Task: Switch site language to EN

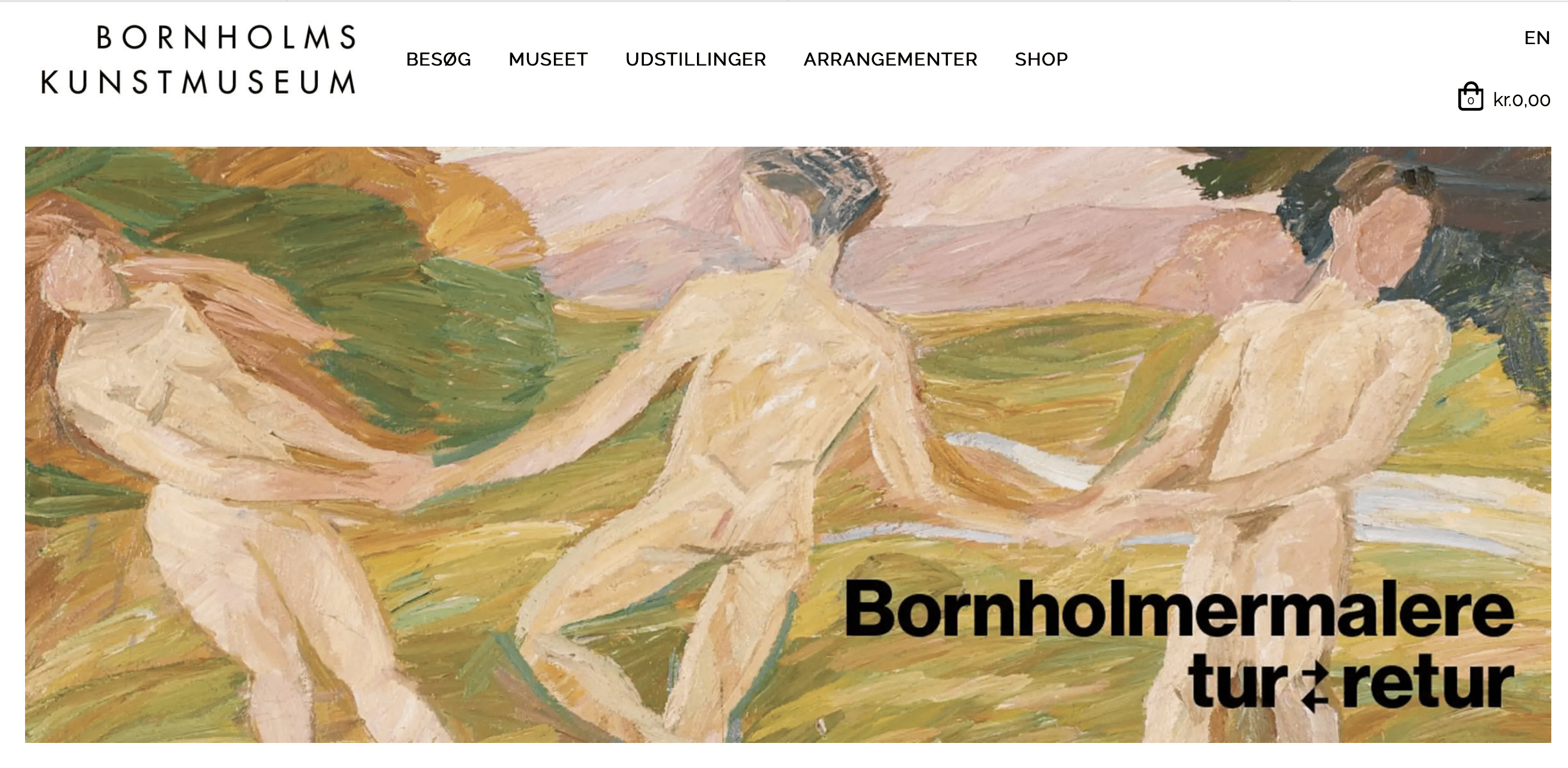Action: tap(1536, 38)
